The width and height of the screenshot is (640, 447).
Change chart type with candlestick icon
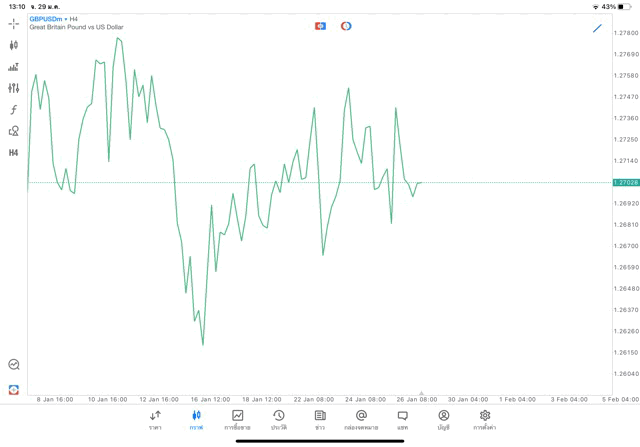(13, 45)
